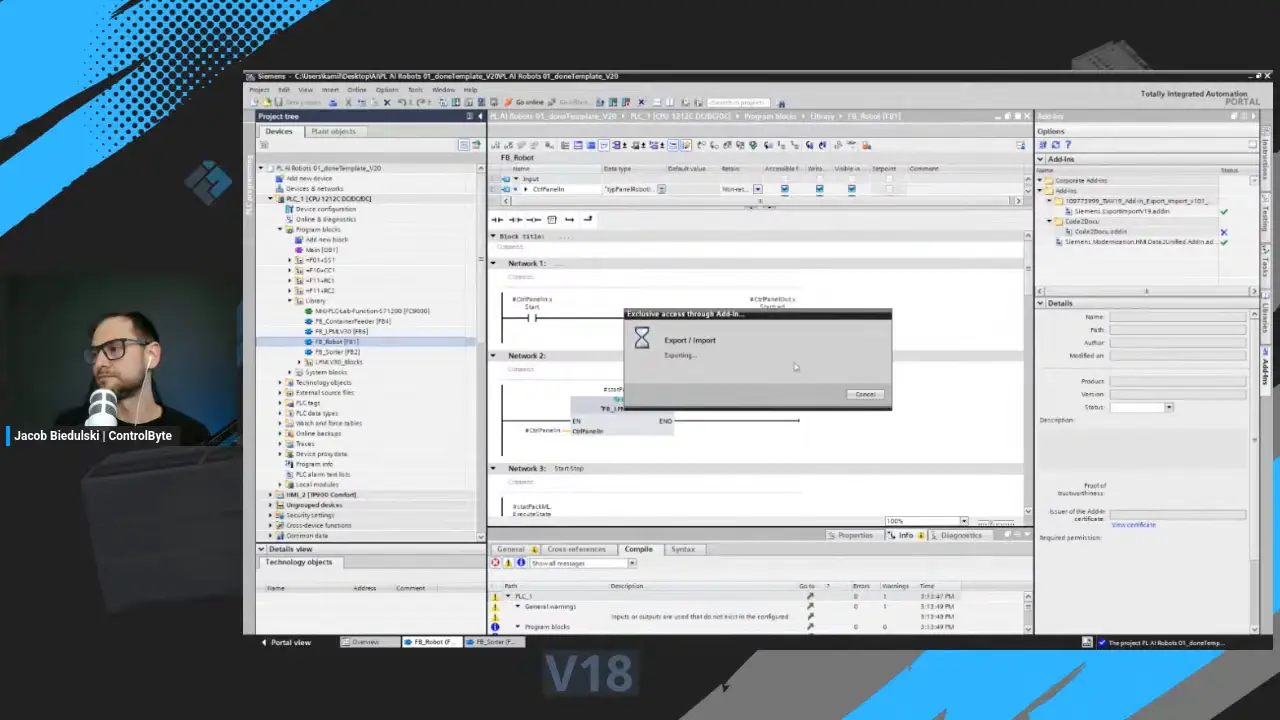The image size is (1280, 720).
Task: Switch to the Compile tab
Action: coord(638,549)
